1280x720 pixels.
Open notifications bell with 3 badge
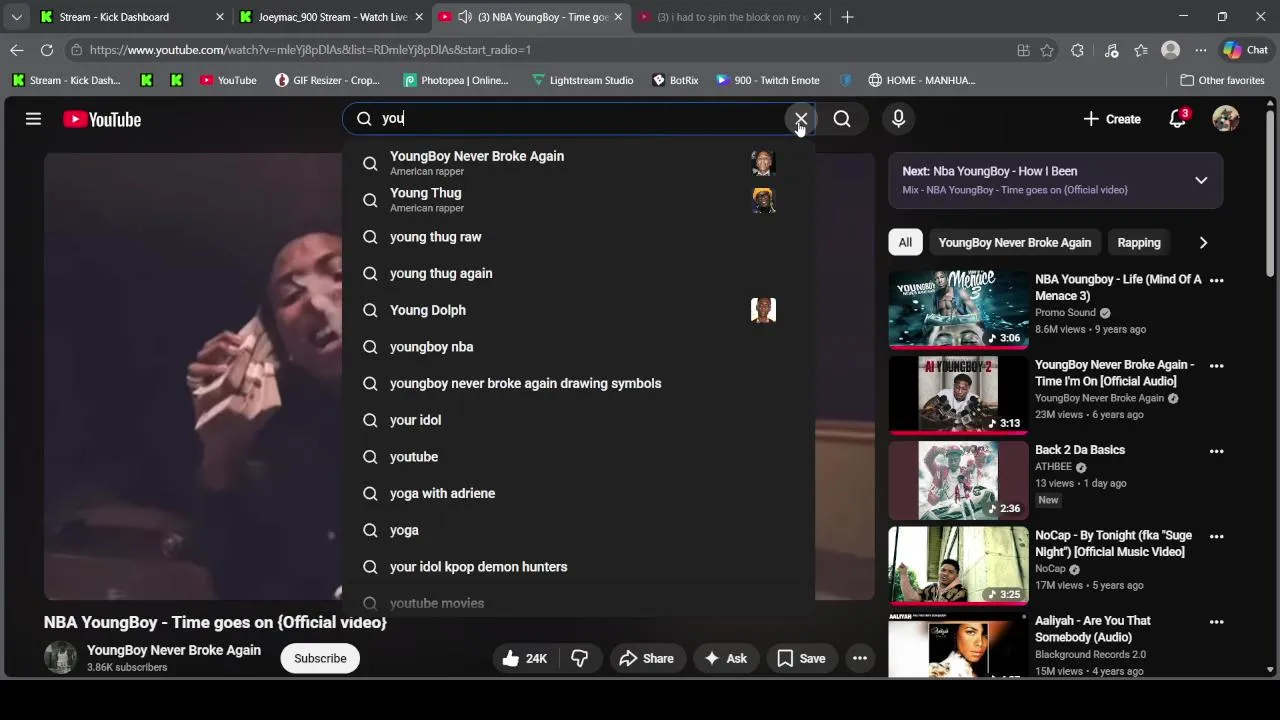coord(1178,119)
